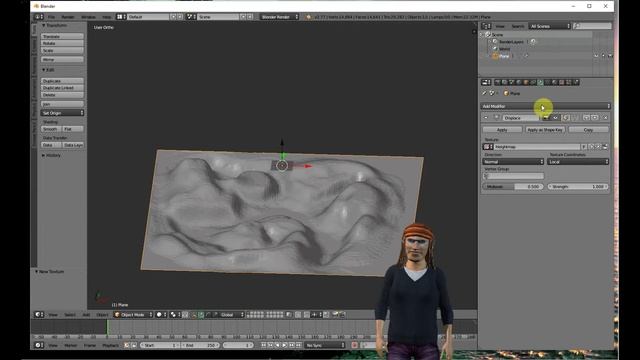
Task: Open the Render properties tab icon
Action: 498,82
